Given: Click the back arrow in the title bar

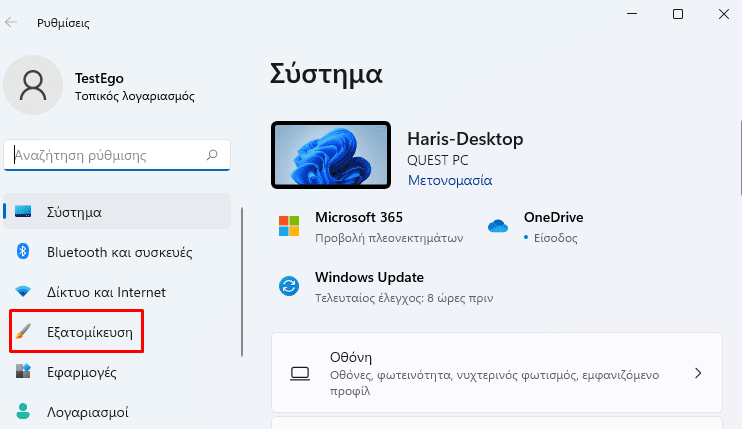Looking at the screenshot, I should point(11,22).
